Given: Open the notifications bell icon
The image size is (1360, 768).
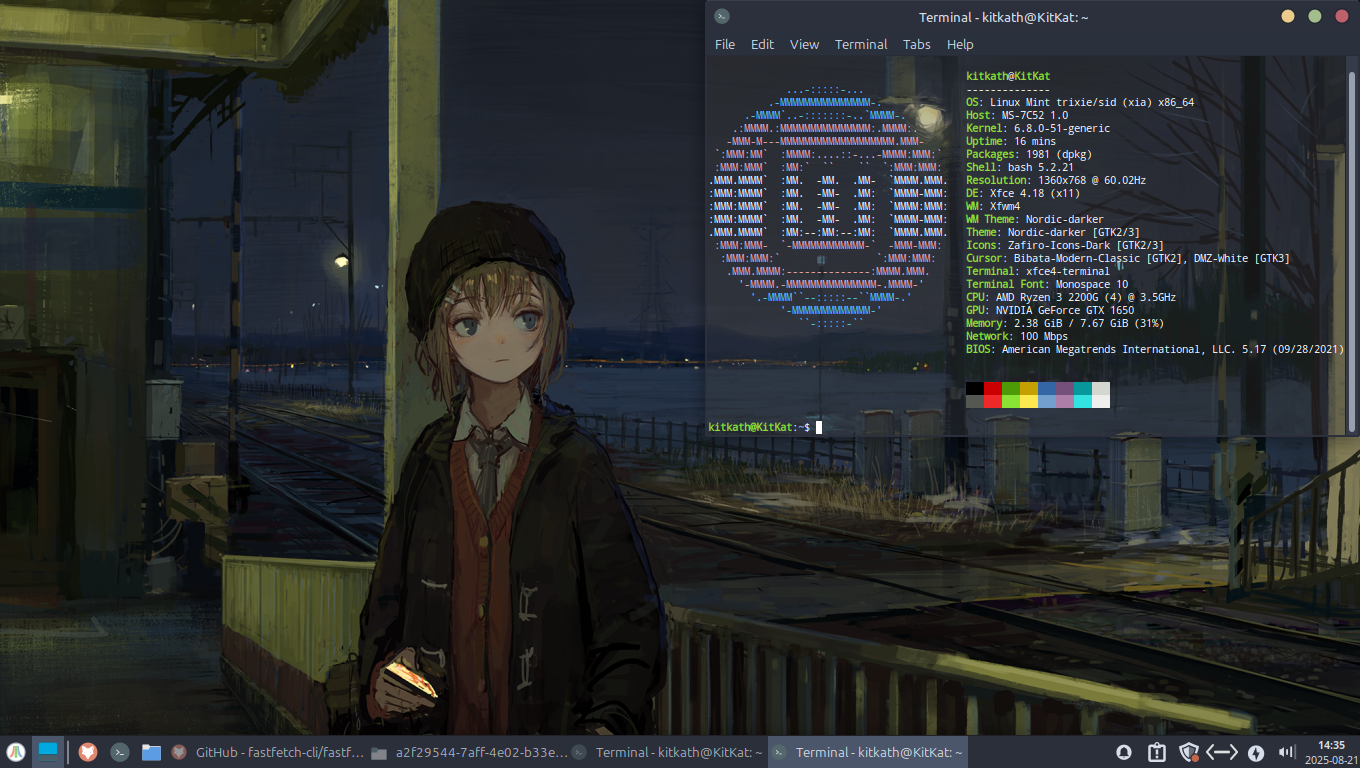Looking at the screenshot, I should tap(1124, 752).
